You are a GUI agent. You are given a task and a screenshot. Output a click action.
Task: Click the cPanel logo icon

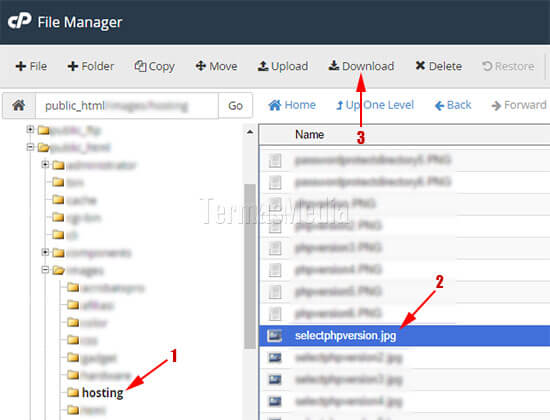20,21
